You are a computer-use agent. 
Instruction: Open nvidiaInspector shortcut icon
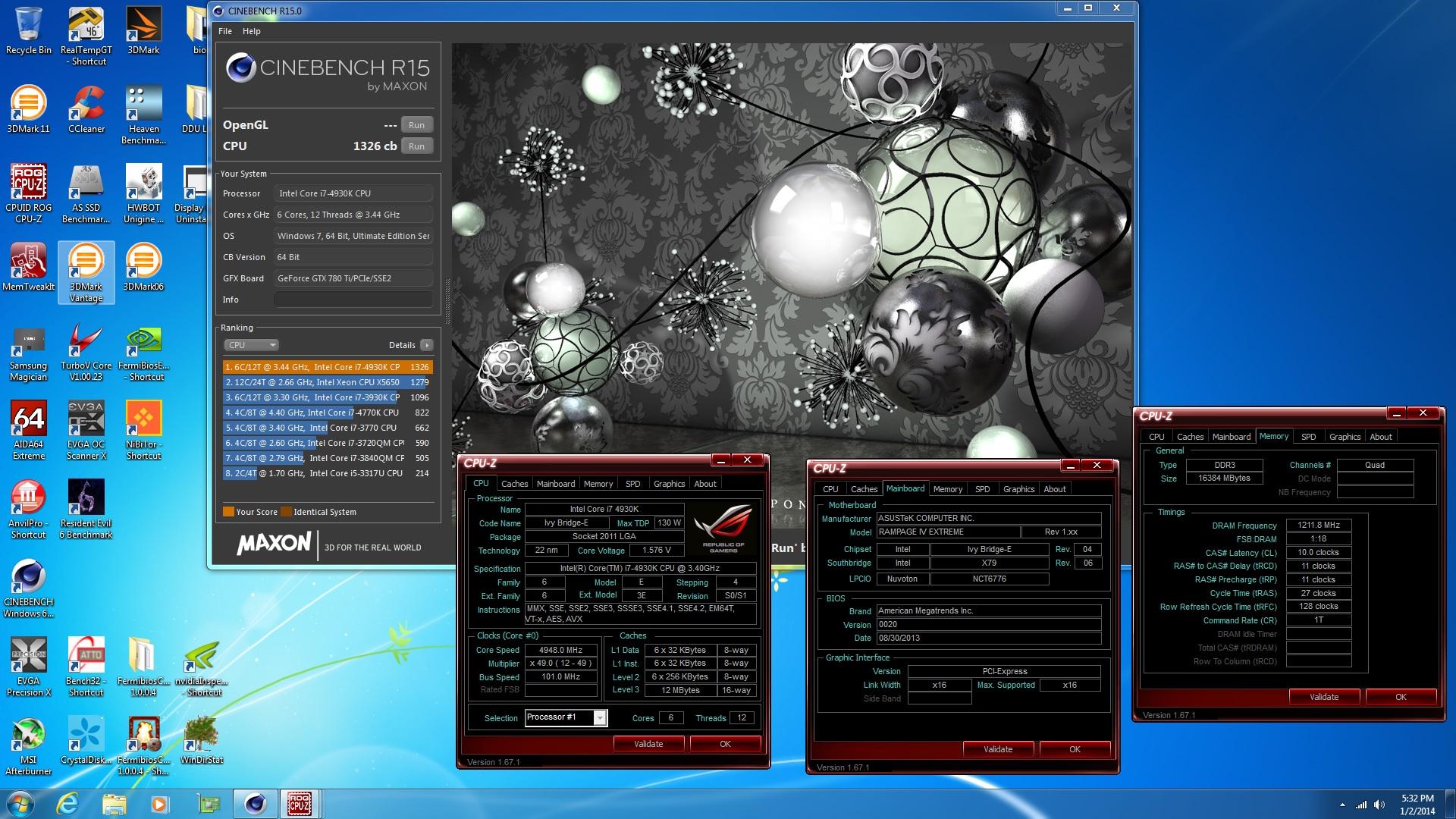[201, 667]
